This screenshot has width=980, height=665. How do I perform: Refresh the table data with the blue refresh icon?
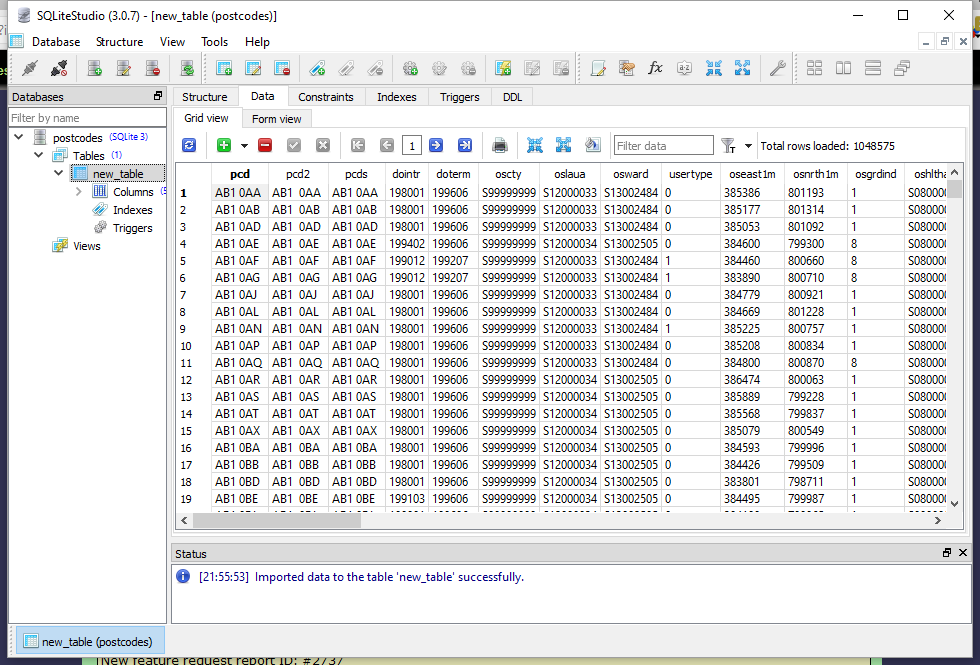pyautogui.click(x=188, y=145)
